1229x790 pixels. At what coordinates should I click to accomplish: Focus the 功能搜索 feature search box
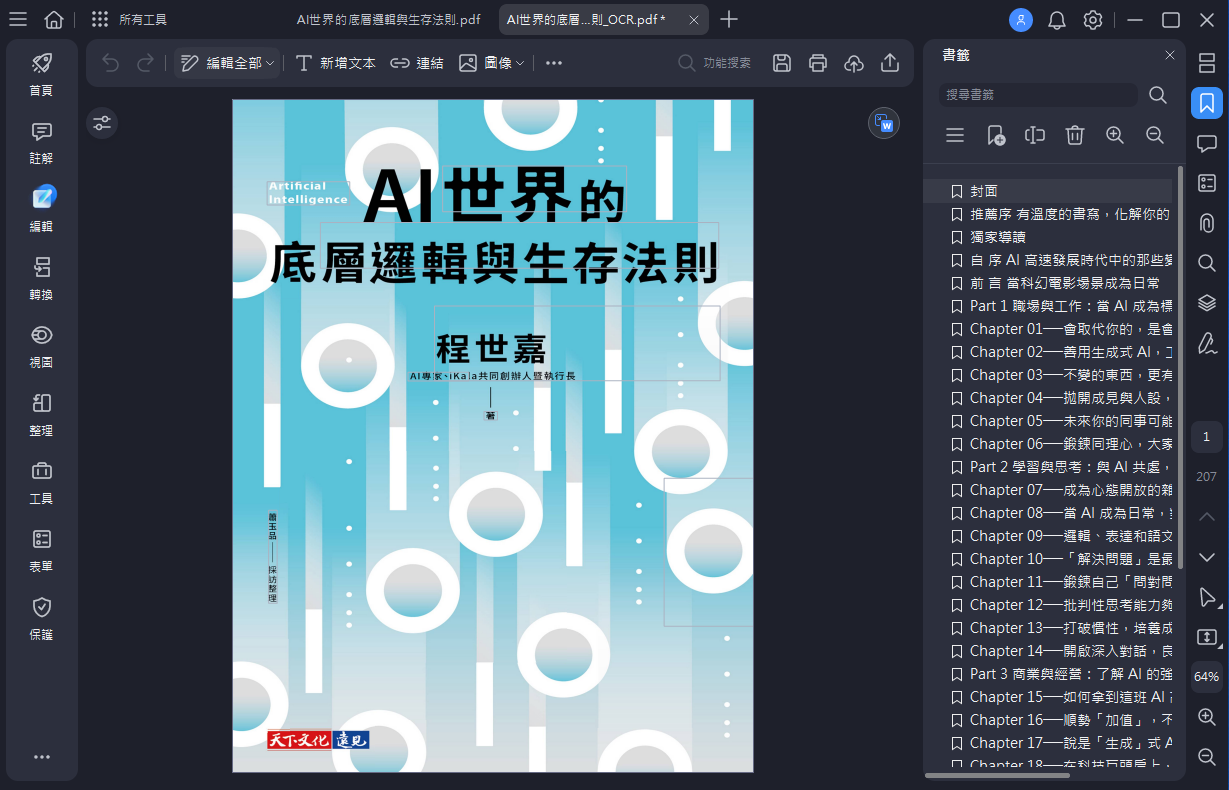coord(716,63)
